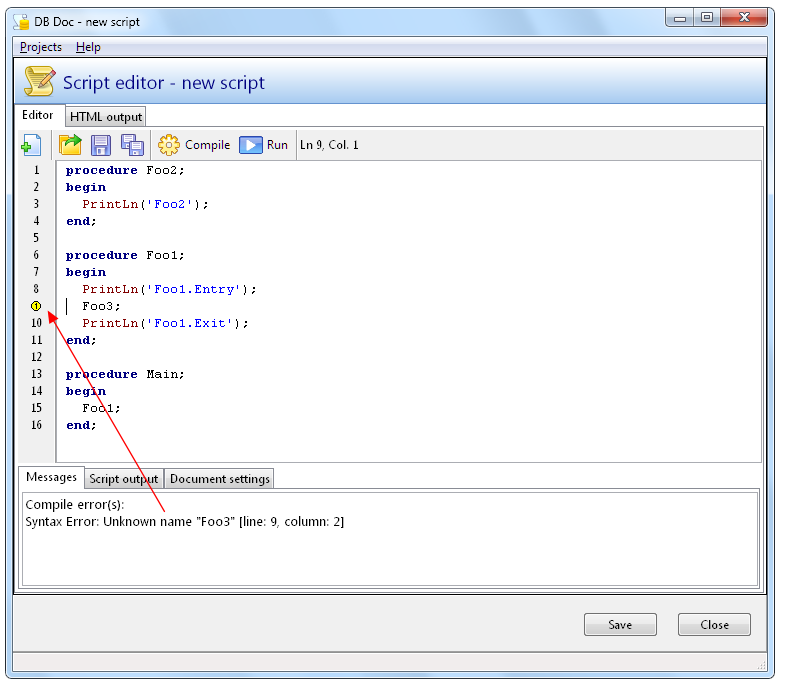Click the save-as copy icon
This screenshot has width=788, height=690.
(132, 145)
